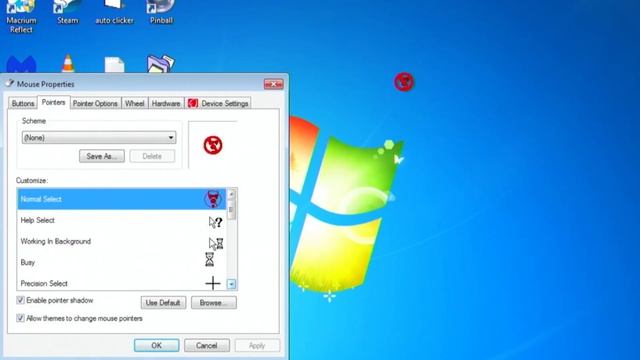The image size is (640, 360).
Task: Click the Use Default button
Action: pos(163,302)
